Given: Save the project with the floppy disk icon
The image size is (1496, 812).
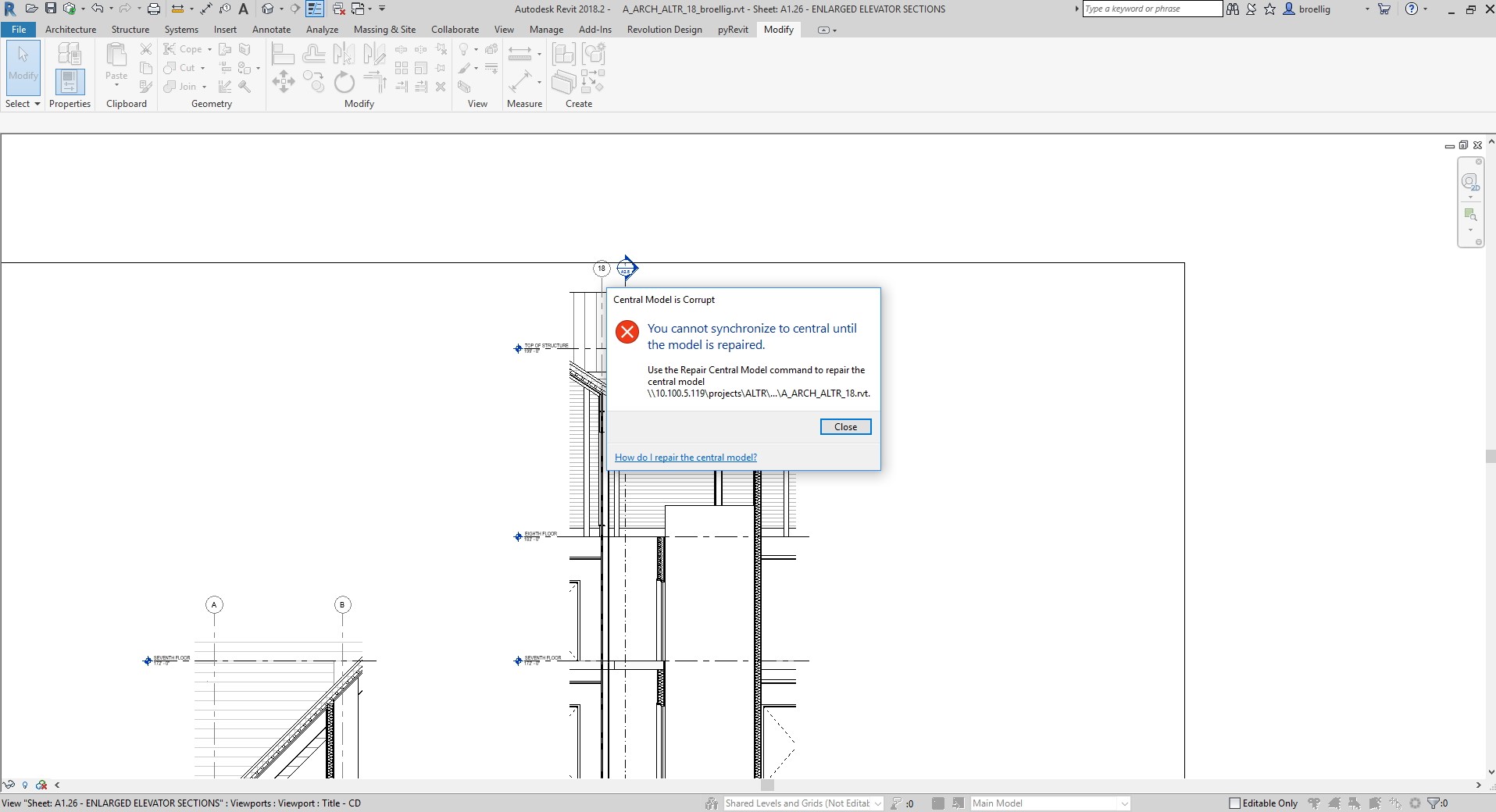Looking at the screenshot, I should (x=50, y=9).
